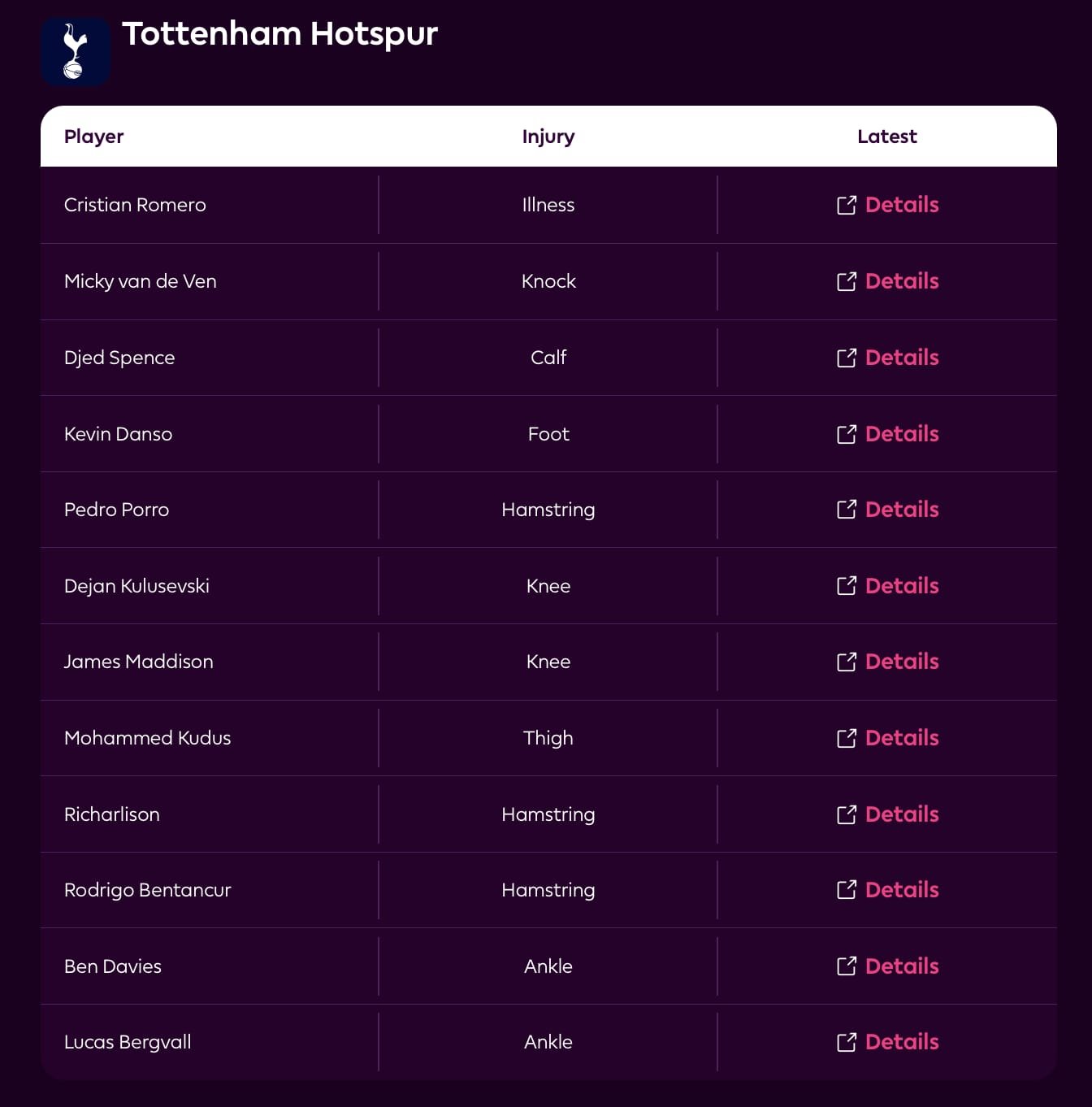Click external link icon for Pedro Porro
1092x1107 pixels.
pyautogui.click(x=846, y=510)
